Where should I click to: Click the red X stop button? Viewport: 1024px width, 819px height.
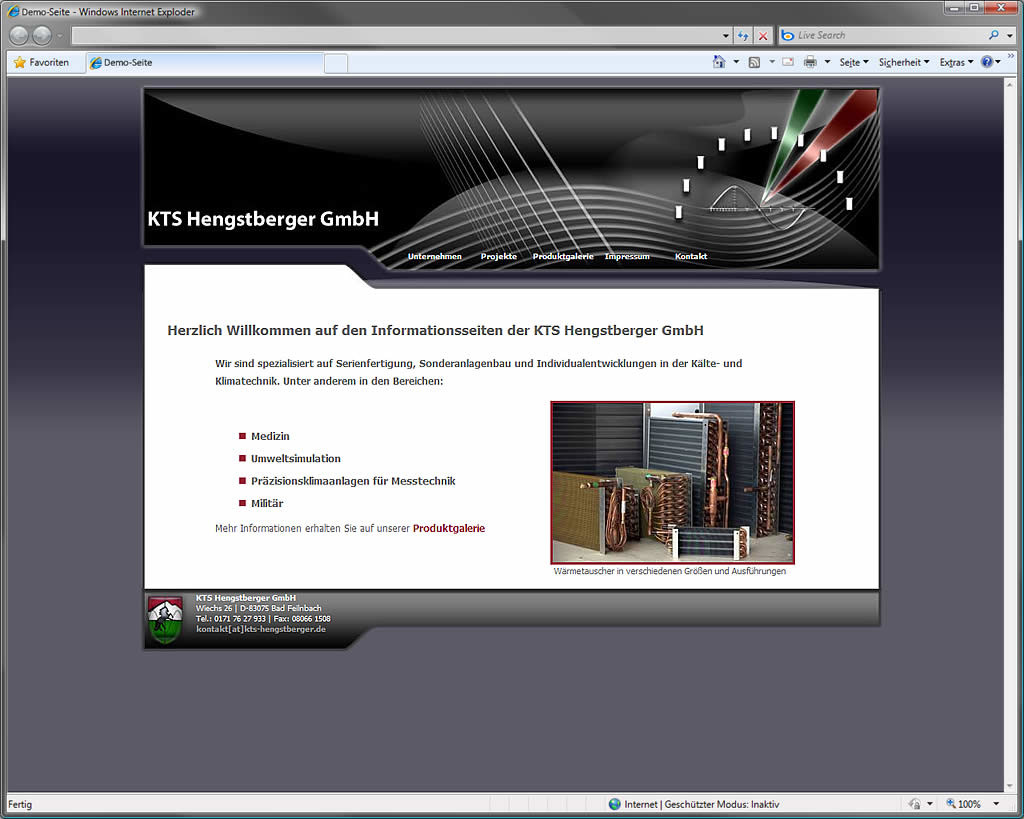point(763,35)
